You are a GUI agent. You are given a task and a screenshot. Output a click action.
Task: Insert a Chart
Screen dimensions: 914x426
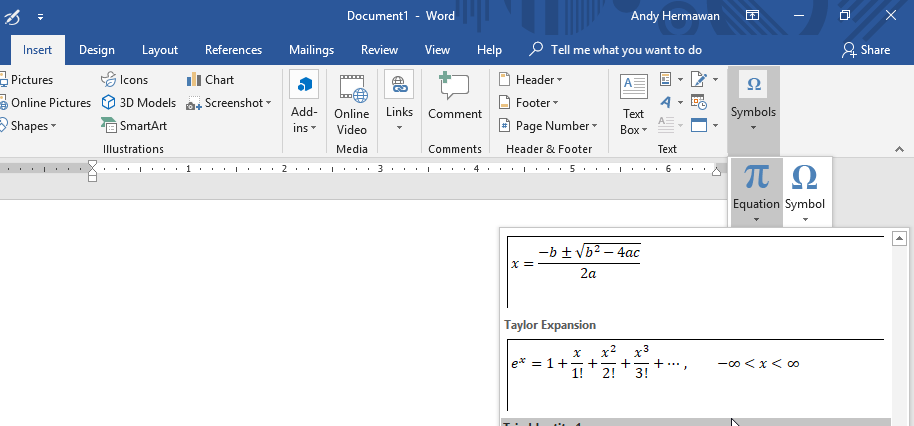tap(210, 80)
